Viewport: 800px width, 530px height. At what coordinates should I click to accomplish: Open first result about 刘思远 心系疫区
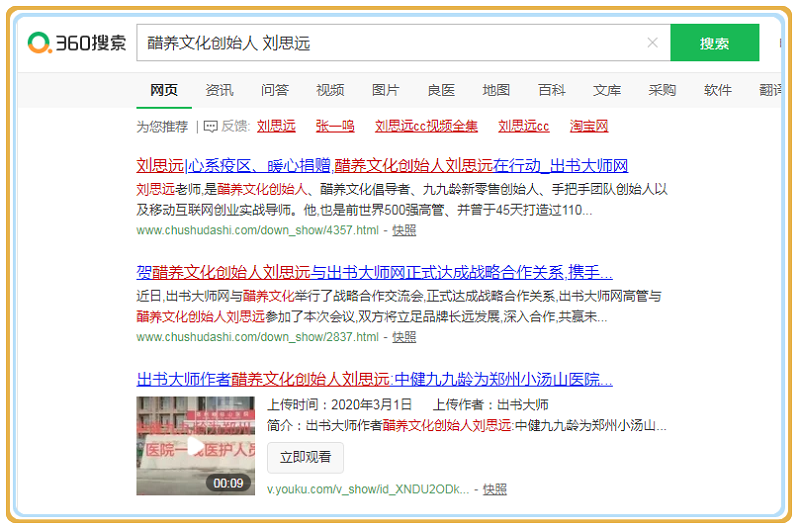[x=382, y=166]
